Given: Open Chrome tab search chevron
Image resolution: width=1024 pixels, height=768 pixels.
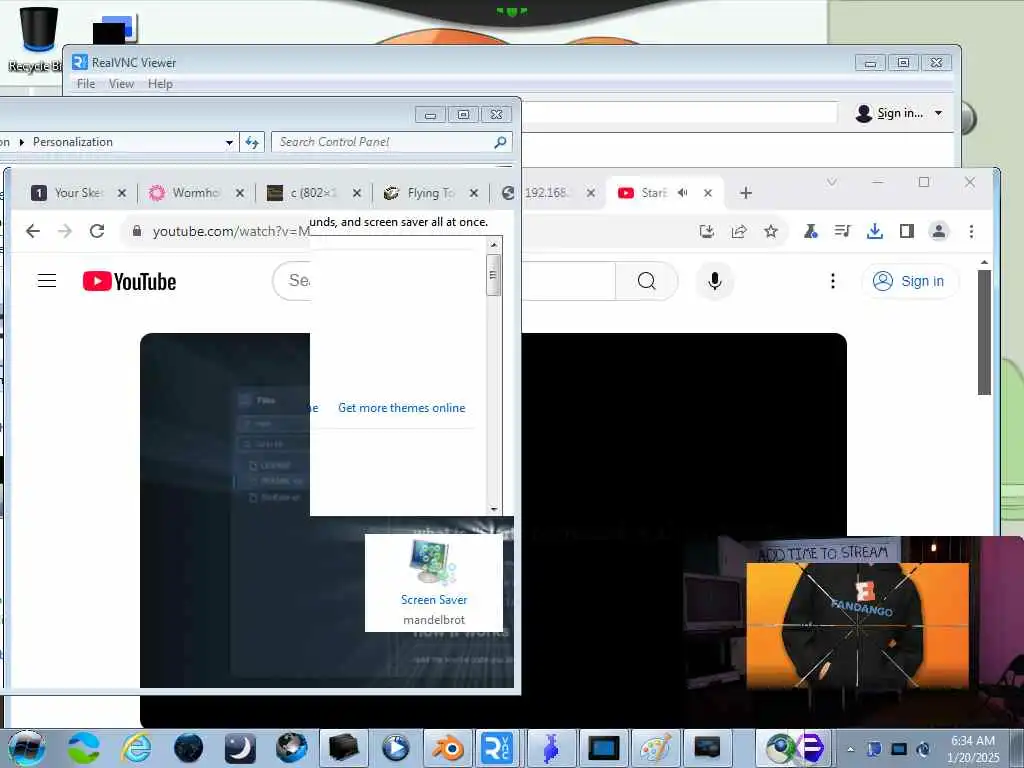Looking at the screenshot, I should click(x=831, y=182).
